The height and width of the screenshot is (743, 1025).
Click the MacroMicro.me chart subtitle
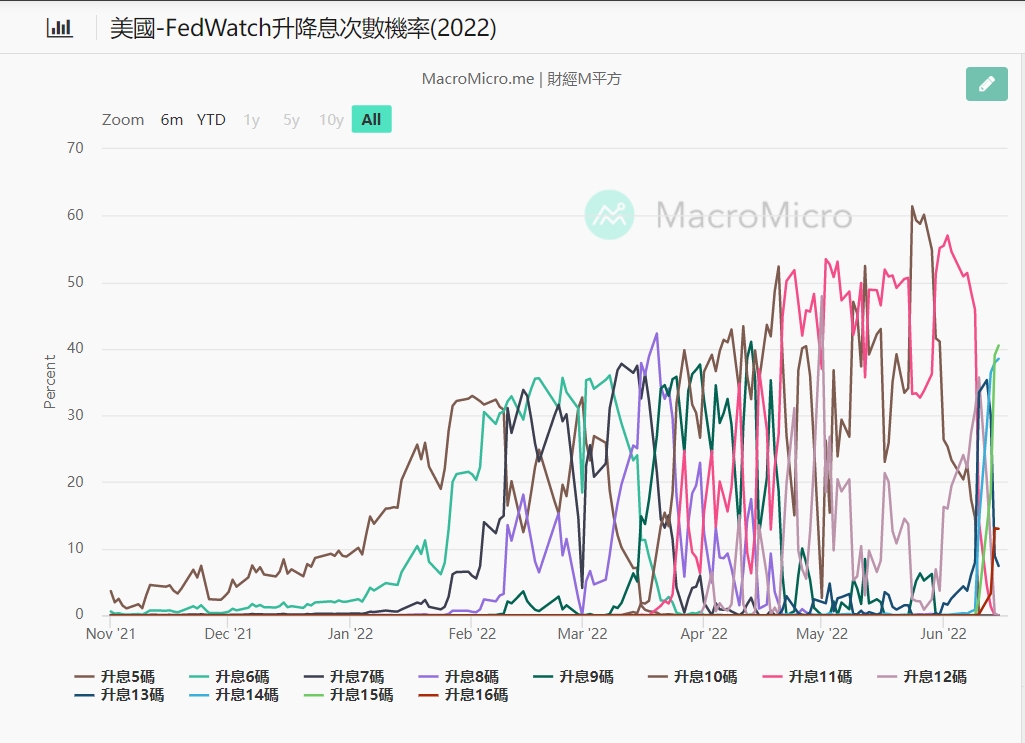click(521, 79)
